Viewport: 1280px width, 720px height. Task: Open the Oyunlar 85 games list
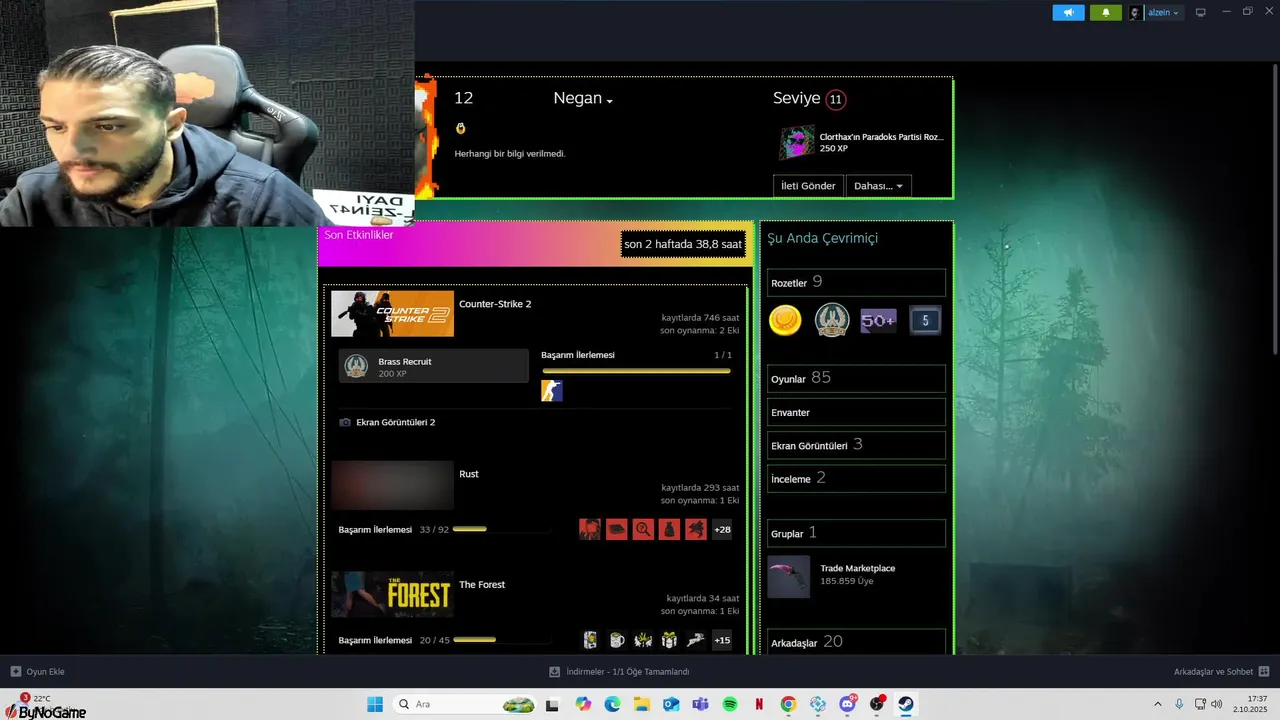[856, 378]
